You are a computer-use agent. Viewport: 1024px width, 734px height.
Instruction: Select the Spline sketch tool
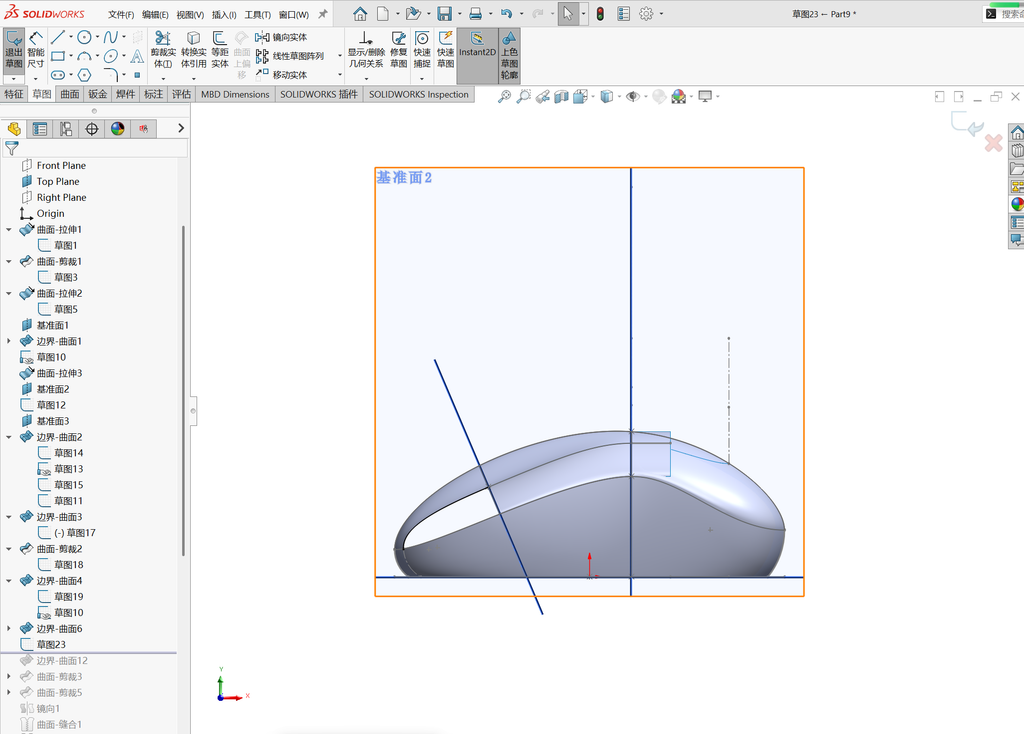111,37
